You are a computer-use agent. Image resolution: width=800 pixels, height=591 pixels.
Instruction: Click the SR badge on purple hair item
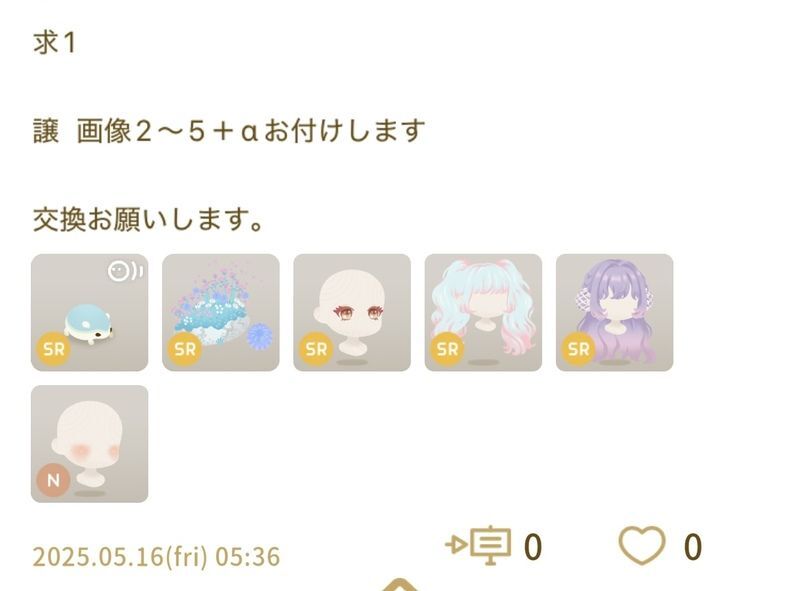coord(579,349)
